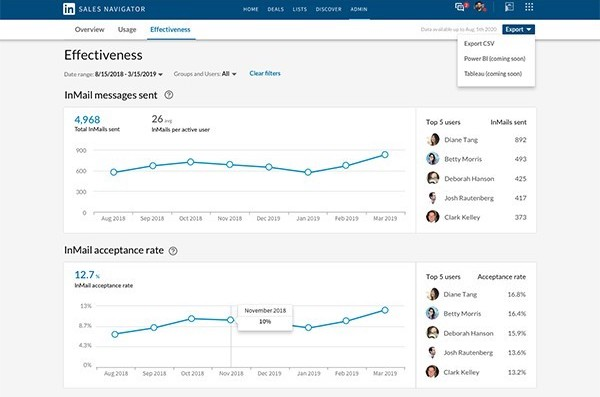This screenshot has width=600, height=397.
Task: Open the LISTS nav item
Action: (x=300, y=9)
